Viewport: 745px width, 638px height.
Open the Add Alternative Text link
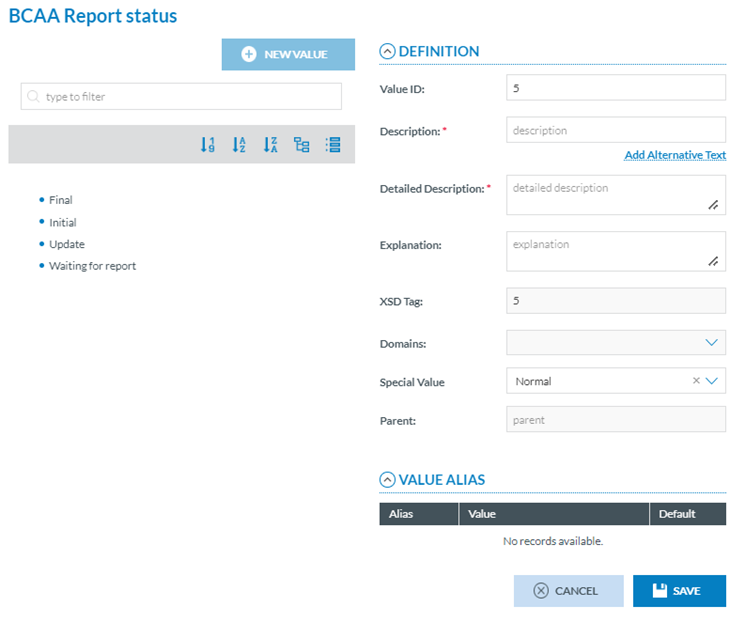pos(675,155)
